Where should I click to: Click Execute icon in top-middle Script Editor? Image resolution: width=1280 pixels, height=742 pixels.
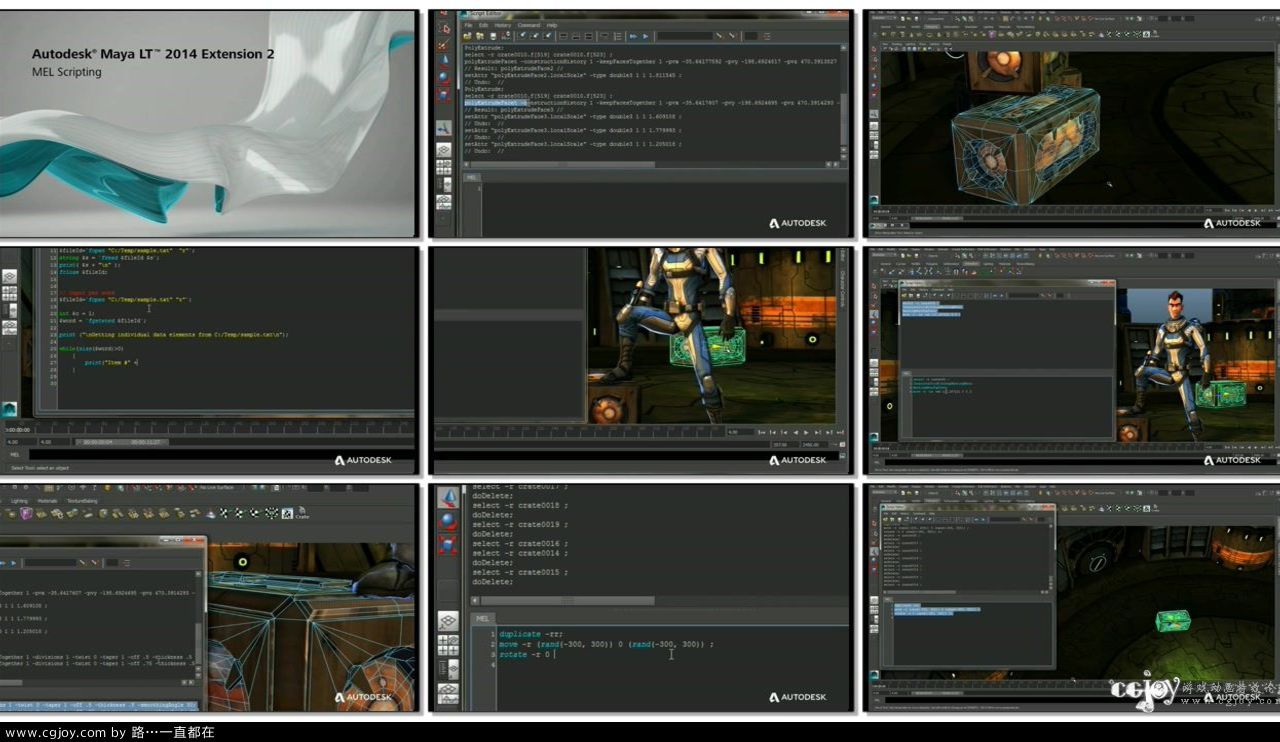(645, 36)
